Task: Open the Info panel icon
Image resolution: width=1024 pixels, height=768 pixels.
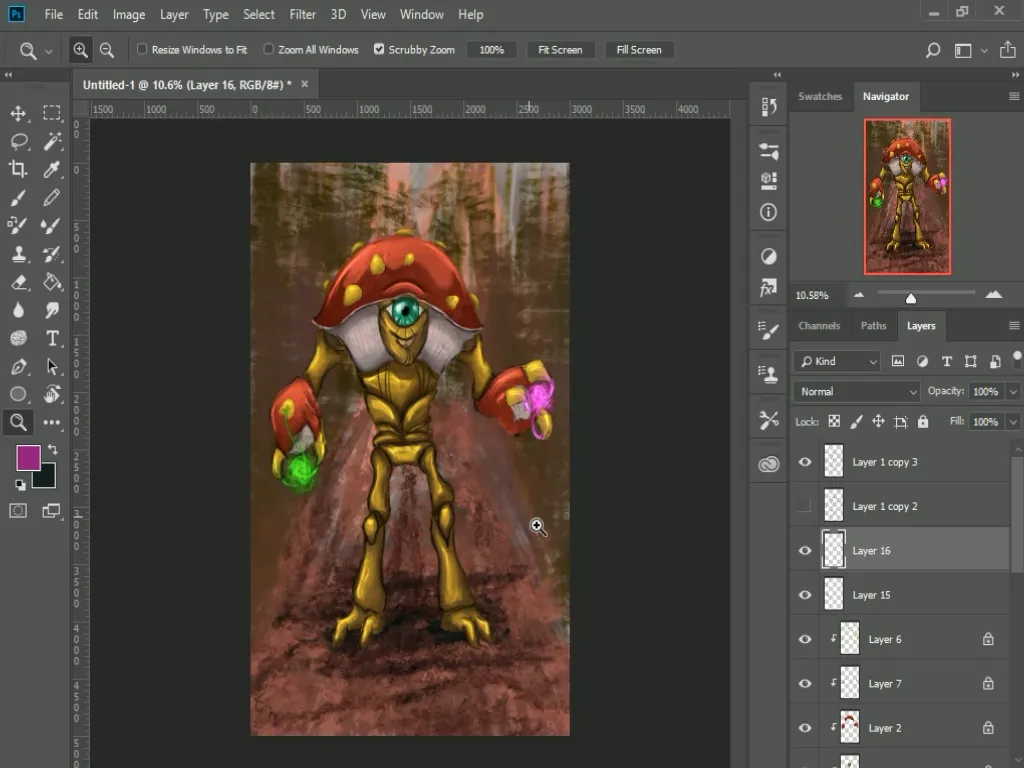Action: 769,212
